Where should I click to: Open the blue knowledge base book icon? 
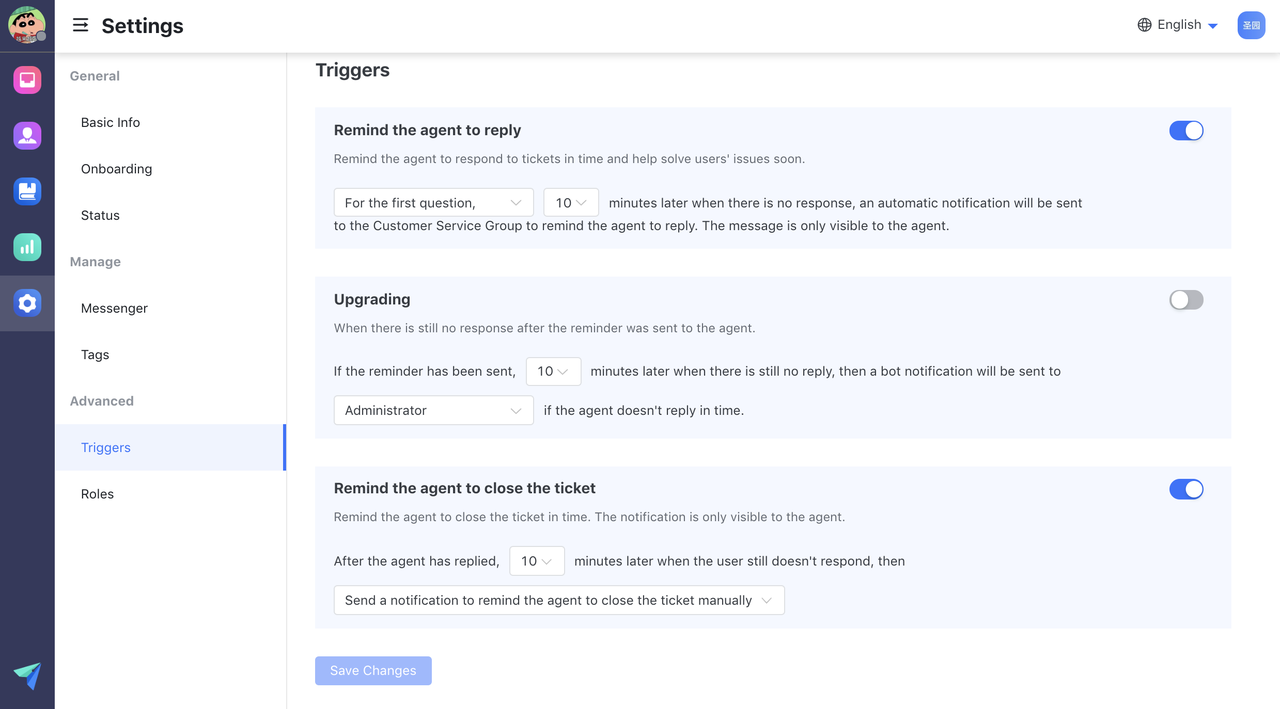click(x=27, y=191)
